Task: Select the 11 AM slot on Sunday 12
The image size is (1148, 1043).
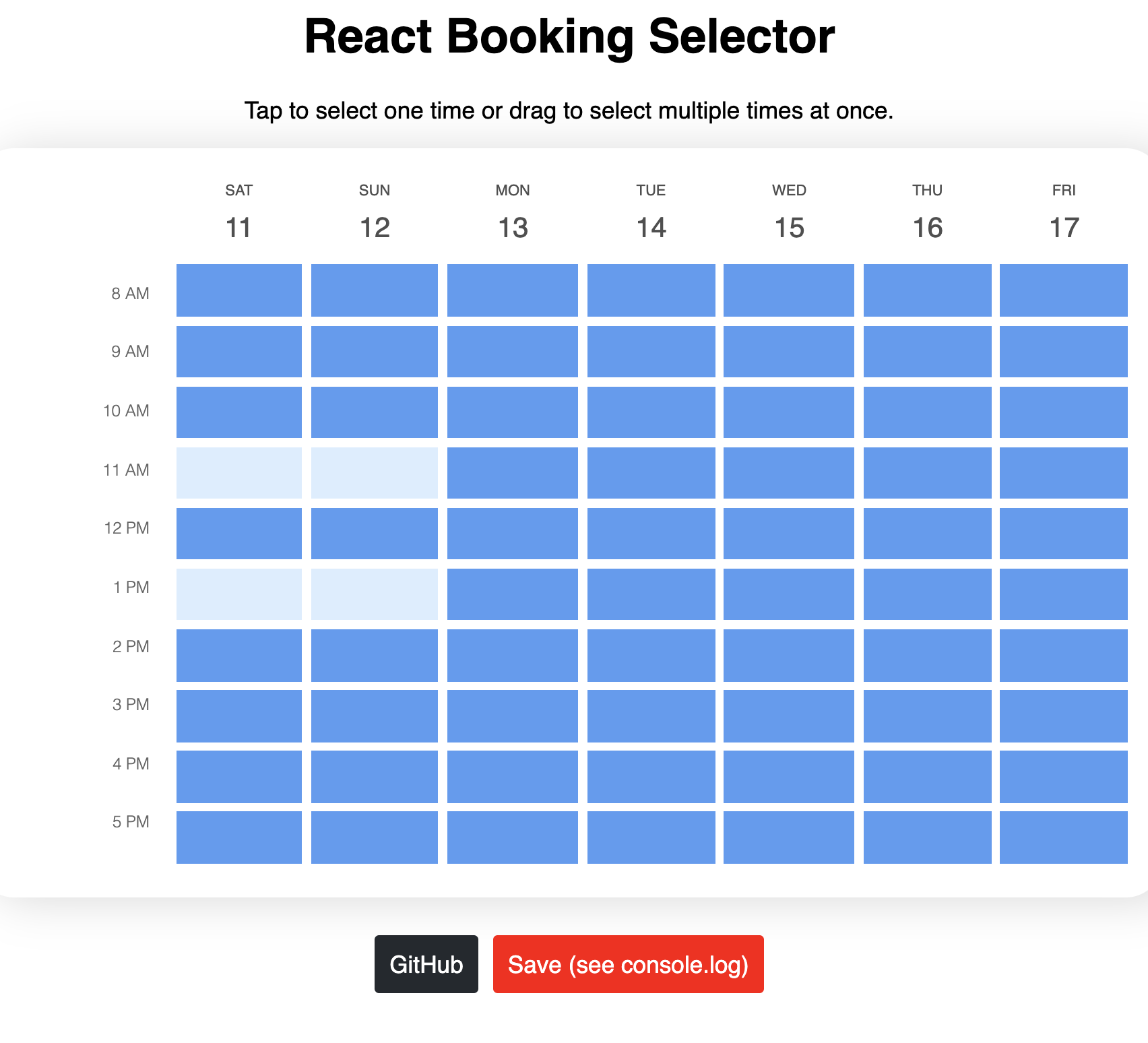Action: tap(375, 470)
